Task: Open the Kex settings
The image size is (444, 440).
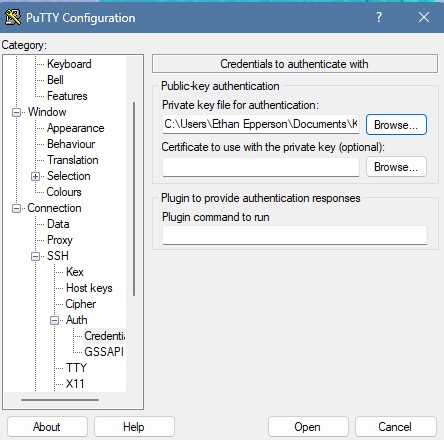Action: tap(75, 272)
